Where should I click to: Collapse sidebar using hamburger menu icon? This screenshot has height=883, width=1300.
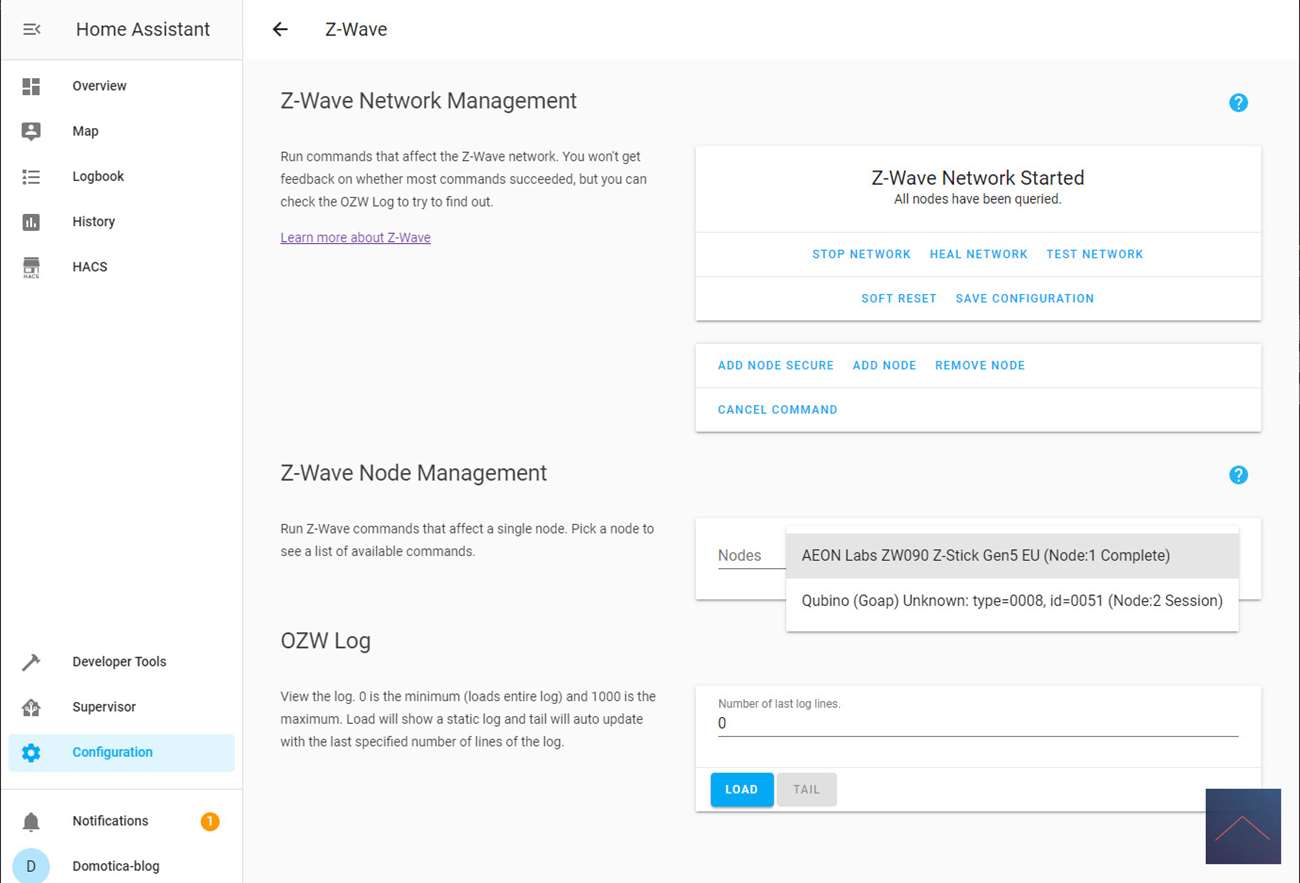[x=31, y=29]
